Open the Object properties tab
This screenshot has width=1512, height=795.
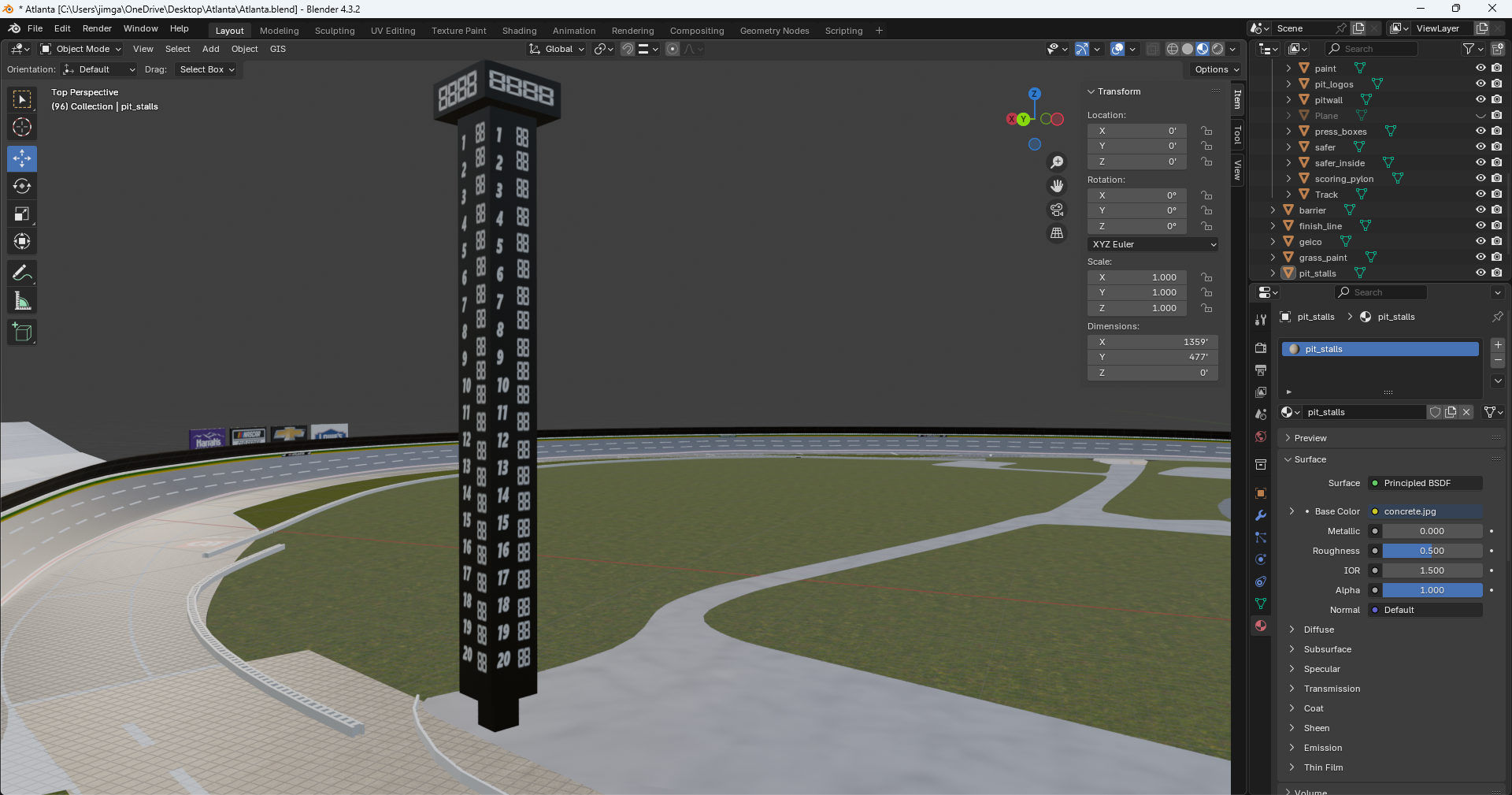click(x=1261, y=493)
